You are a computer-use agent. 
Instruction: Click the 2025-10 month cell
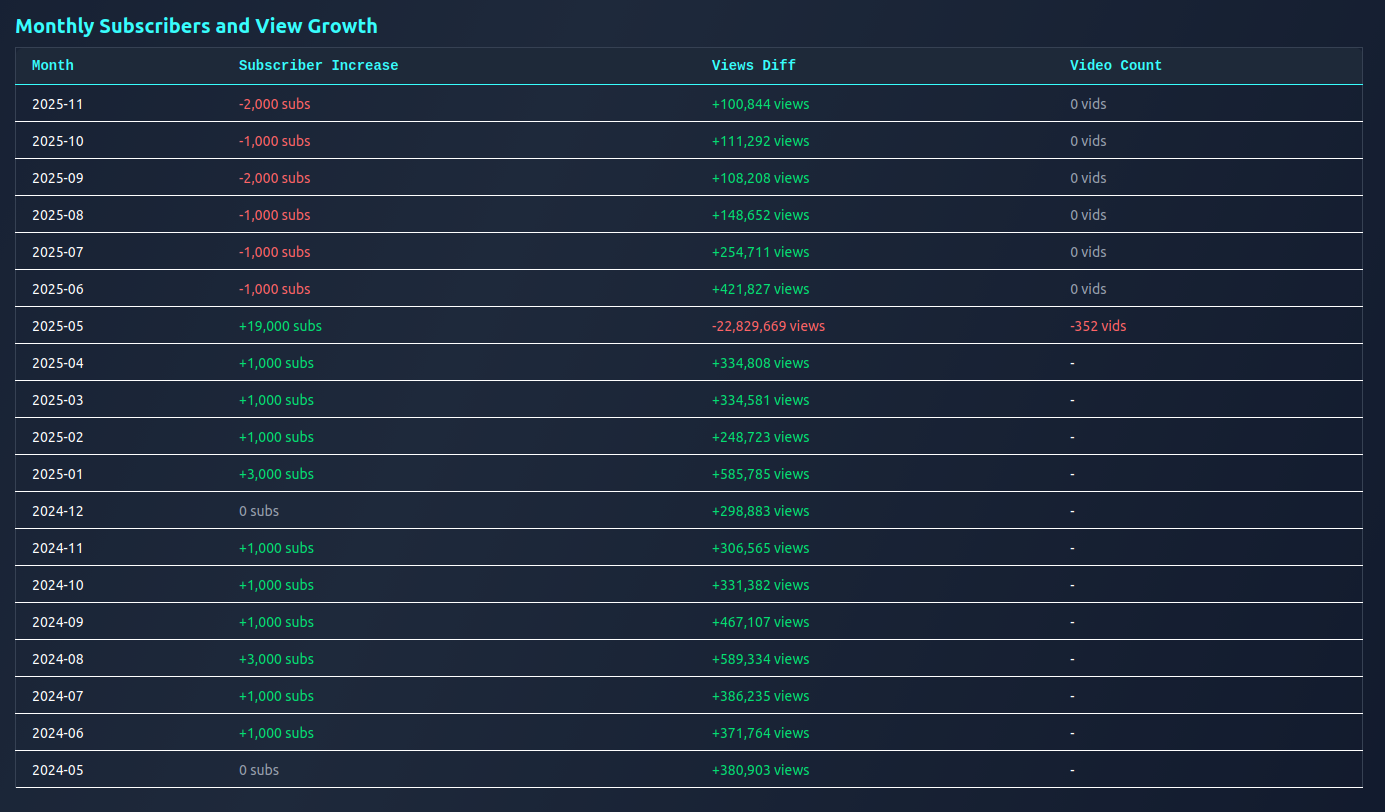[x=58, y=141]
